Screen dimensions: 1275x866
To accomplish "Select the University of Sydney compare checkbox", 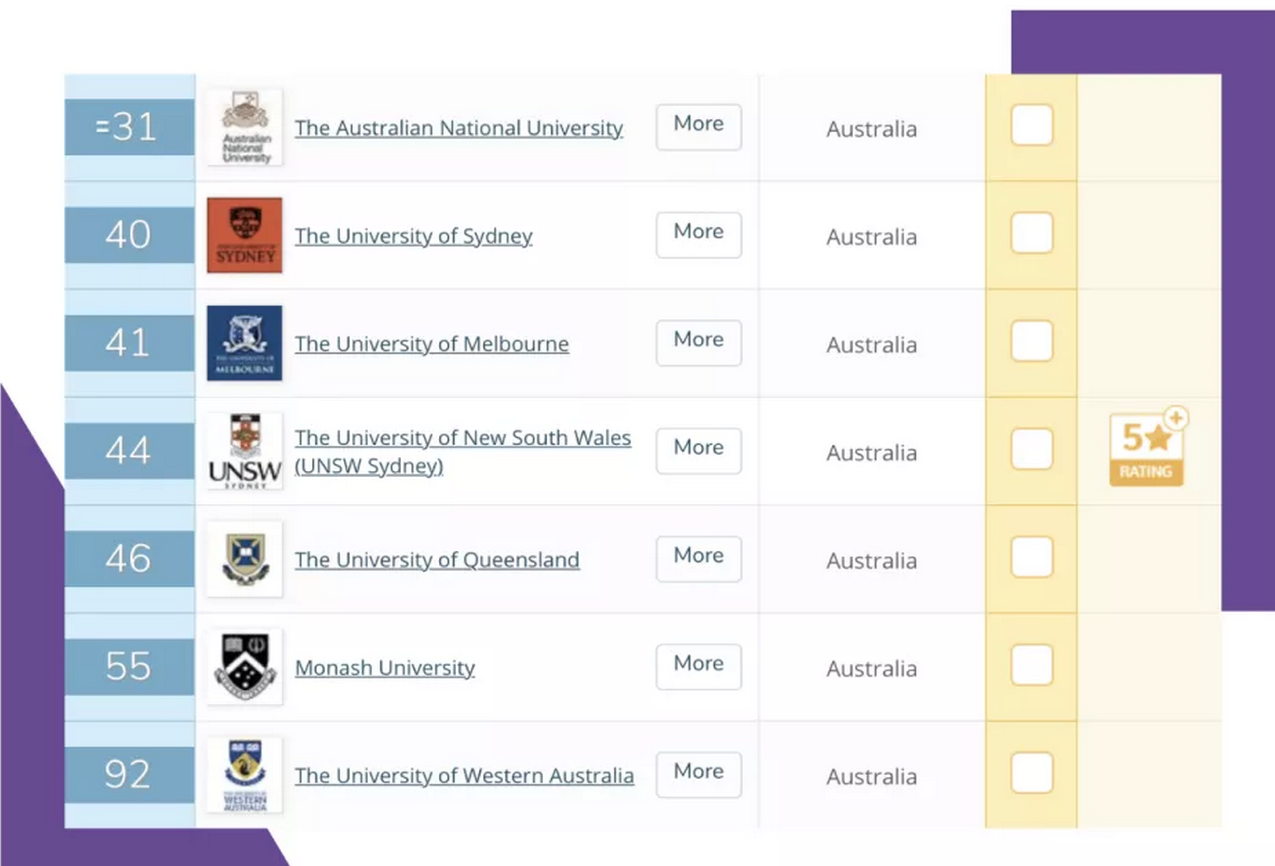I will (x=1031, y=234).
